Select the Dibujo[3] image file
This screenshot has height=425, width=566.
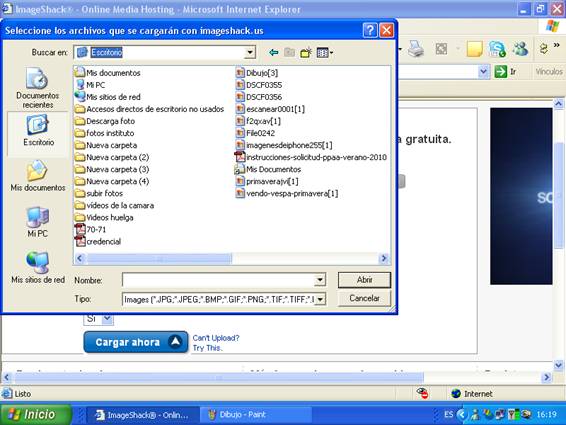click(257, 73)
